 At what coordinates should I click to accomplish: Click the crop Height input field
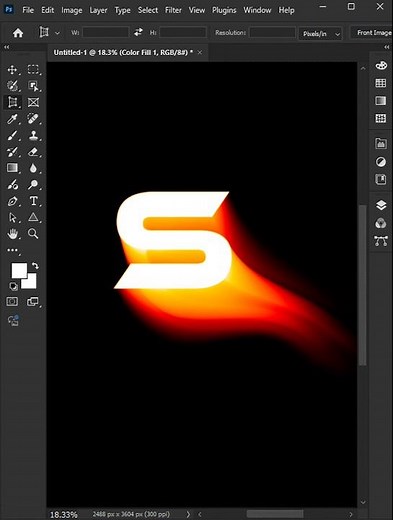[x=183, y=32]
